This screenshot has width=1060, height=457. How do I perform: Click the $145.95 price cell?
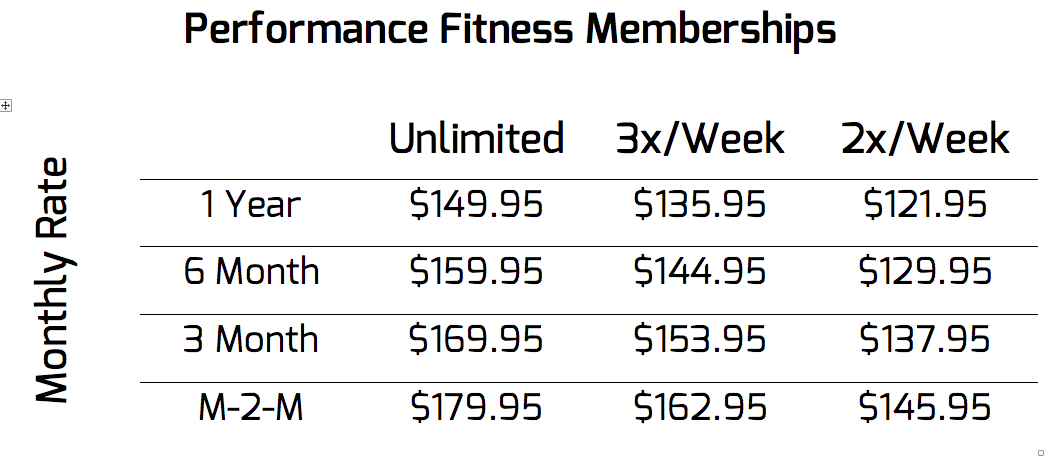[x=925, y=408]
